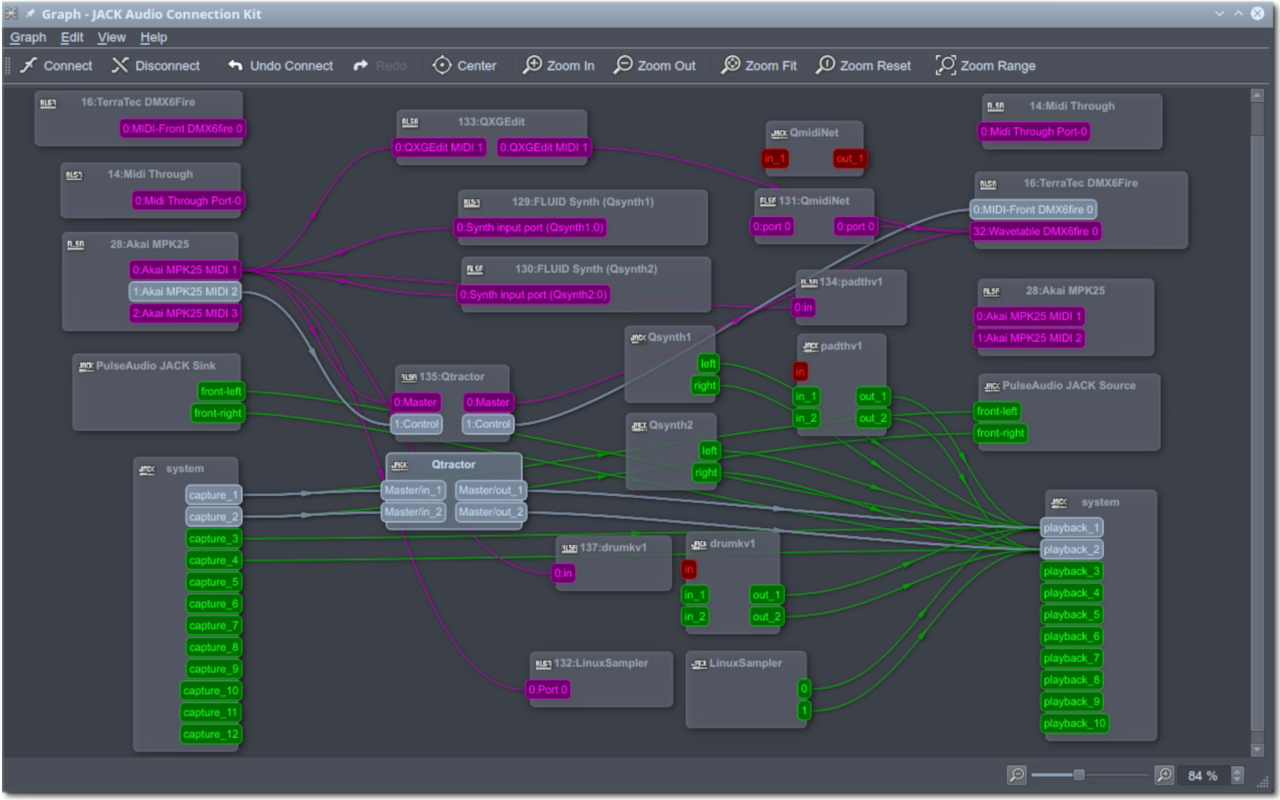1280x800 pixels.
Task: Click the vertical scrollbar on the right edge
Action: [x=1258, y=420]
